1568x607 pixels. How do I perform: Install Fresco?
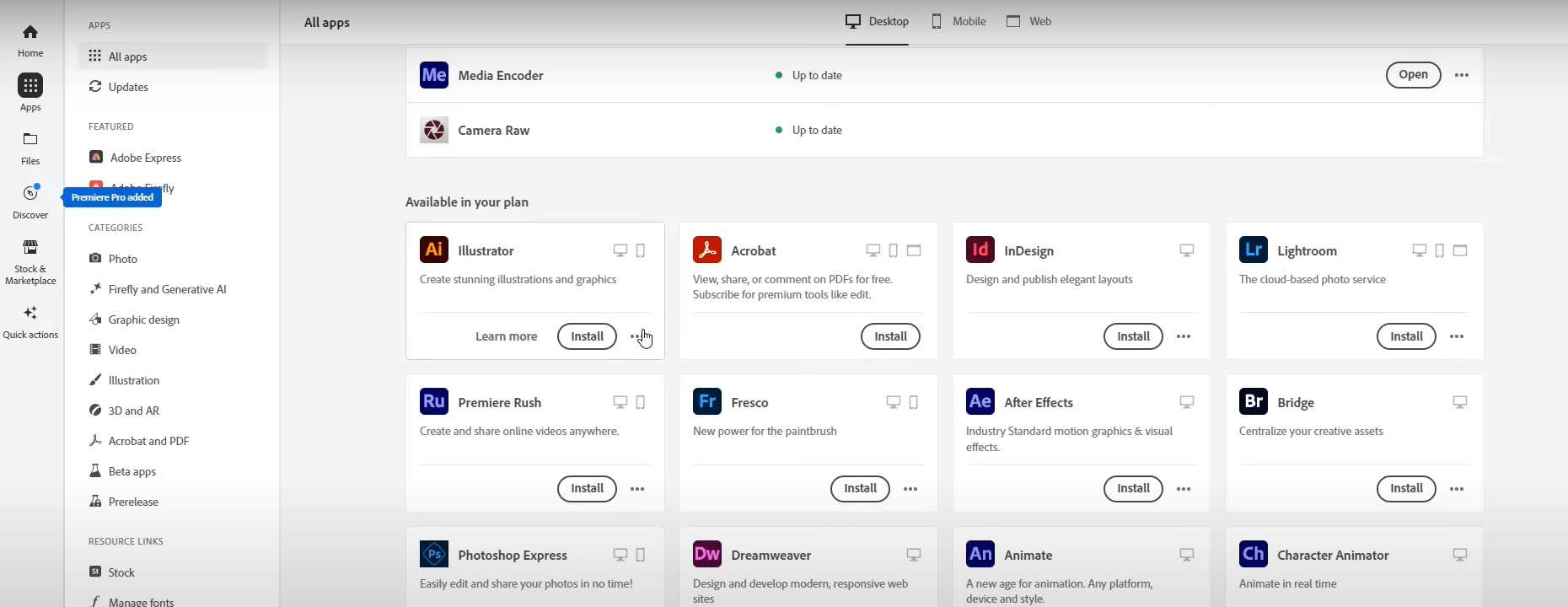point(860,488)
